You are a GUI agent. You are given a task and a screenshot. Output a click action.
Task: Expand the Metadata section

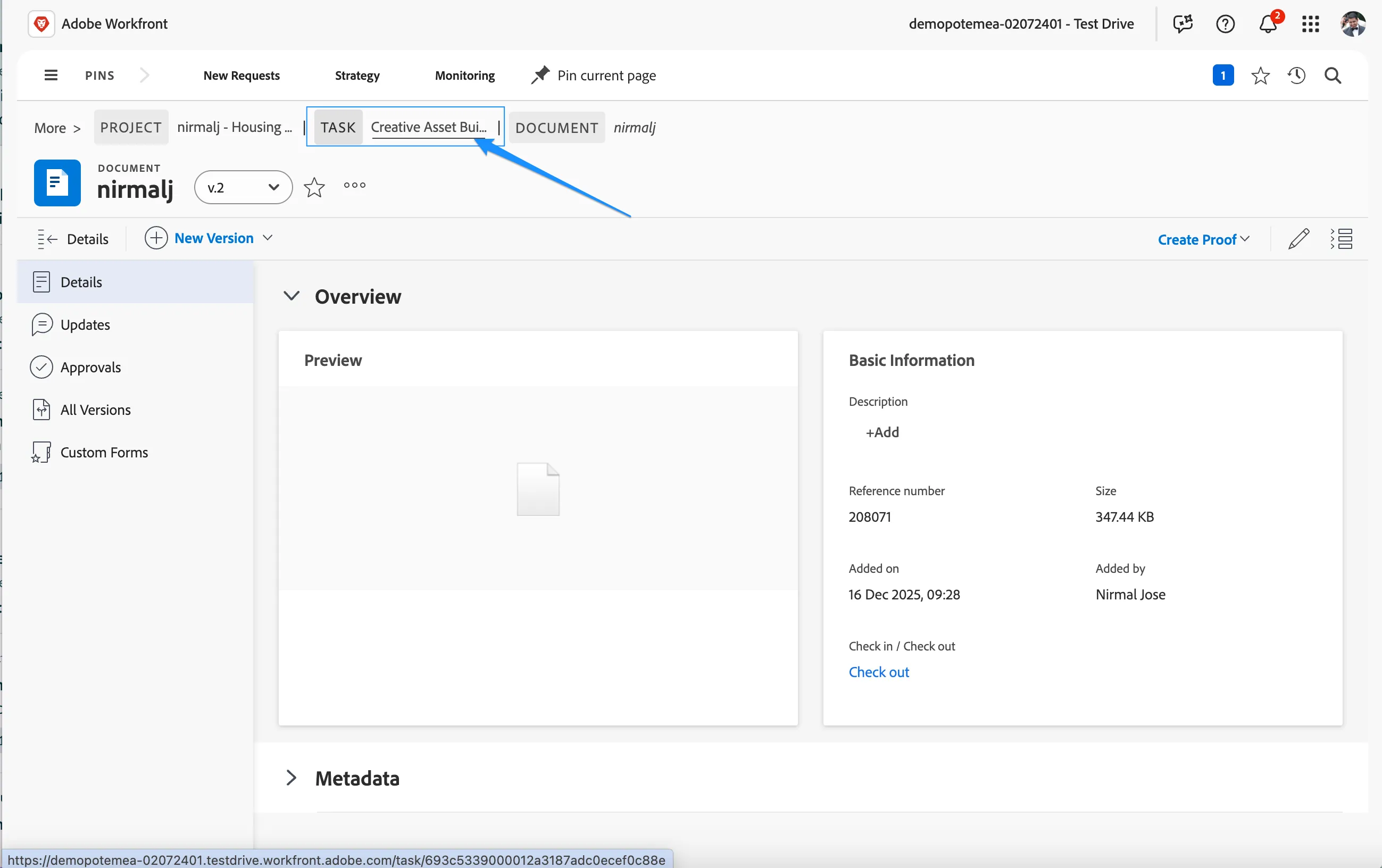tap(292, 778)
